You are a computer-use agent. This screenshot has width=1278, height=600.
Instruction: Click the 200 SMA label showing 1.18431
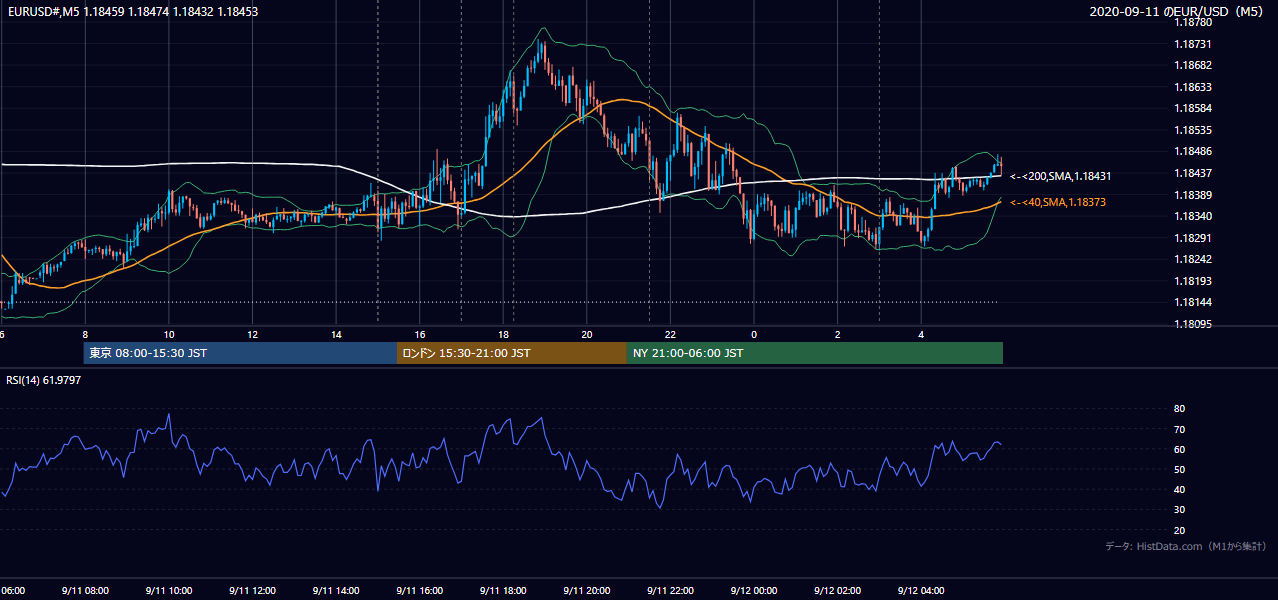pos(1061,176)
